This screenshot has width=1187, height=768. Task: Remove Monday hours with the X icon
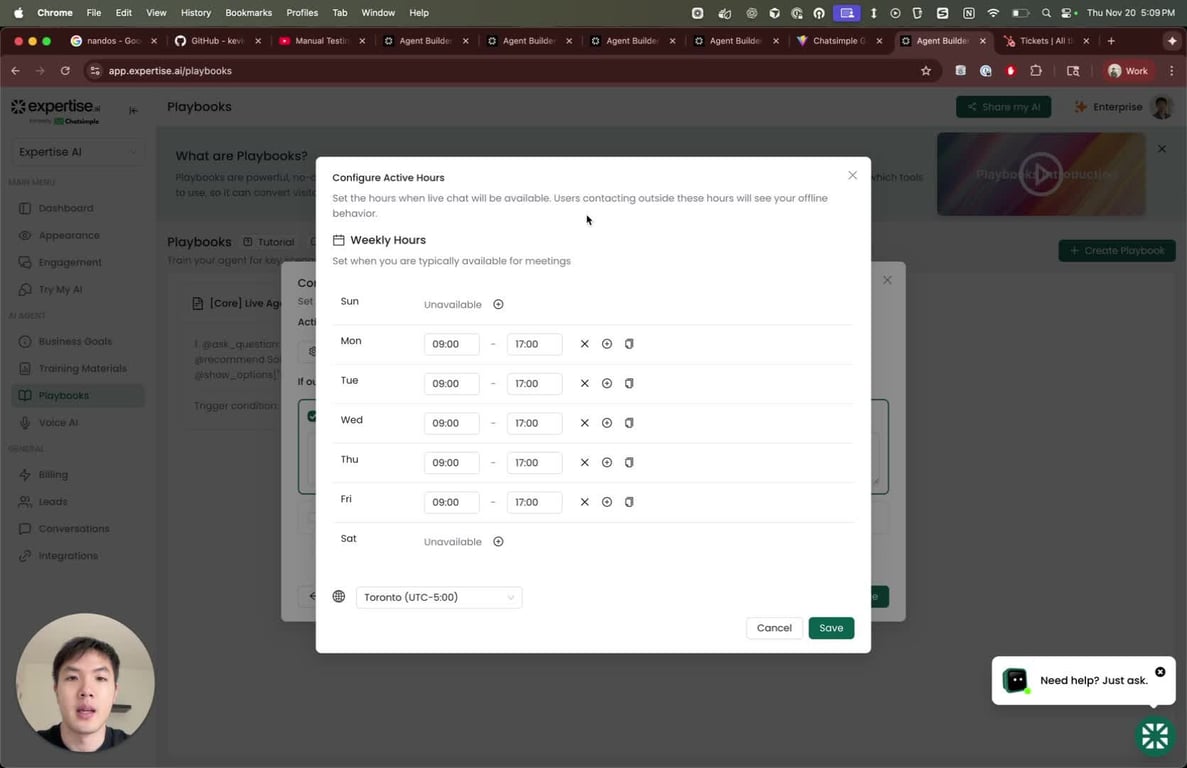pos(584,344)
